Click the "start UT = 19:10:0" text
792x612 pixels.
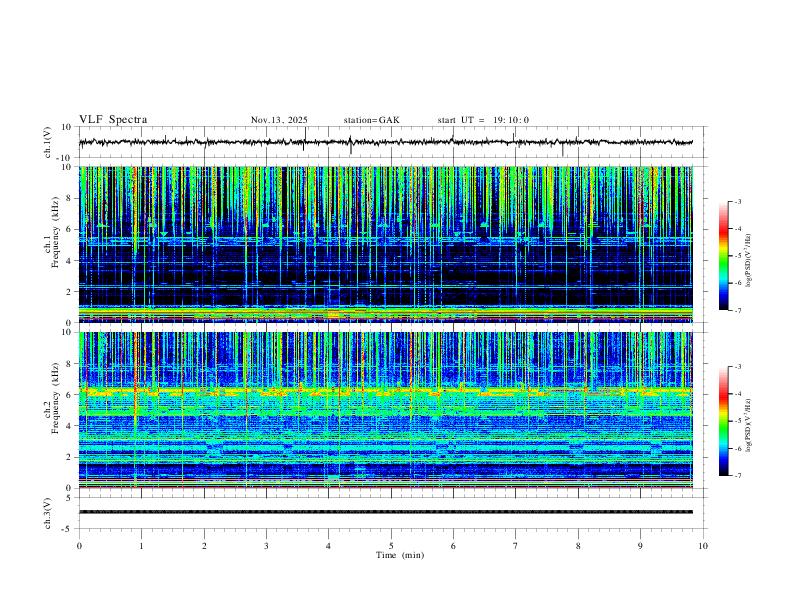pyautogui.click(x=483, y=120)
